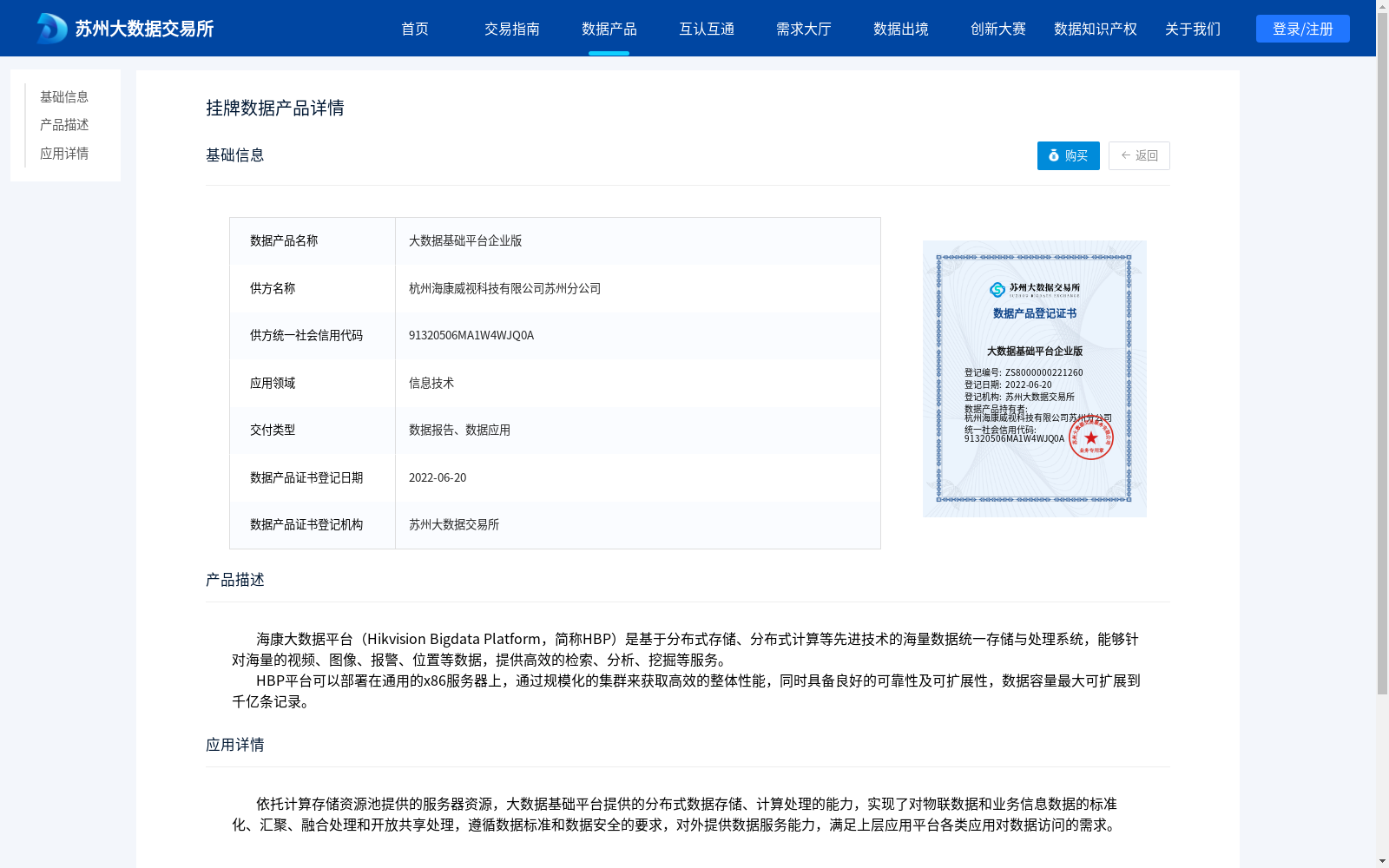Open the 数据出境 menu item
Screen dimensions: 1389x868
[901, 29]
